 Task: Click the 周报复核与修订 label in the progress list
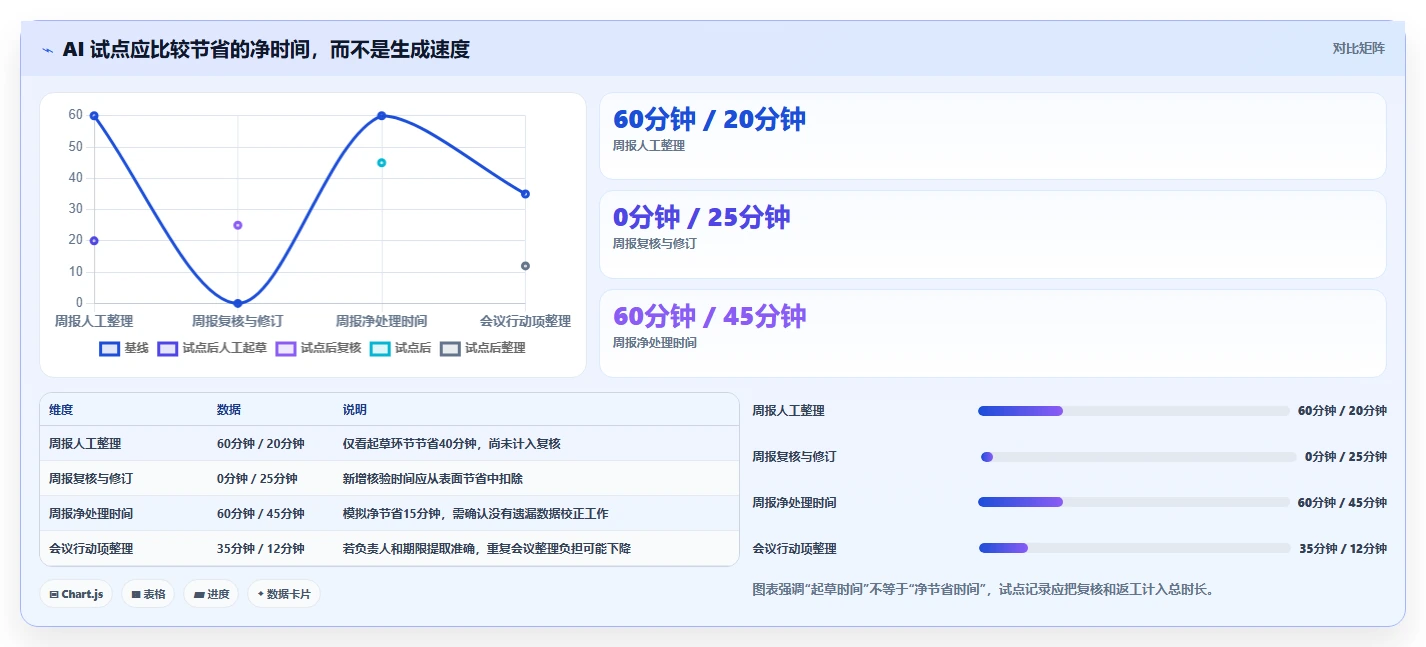point(795,457)
